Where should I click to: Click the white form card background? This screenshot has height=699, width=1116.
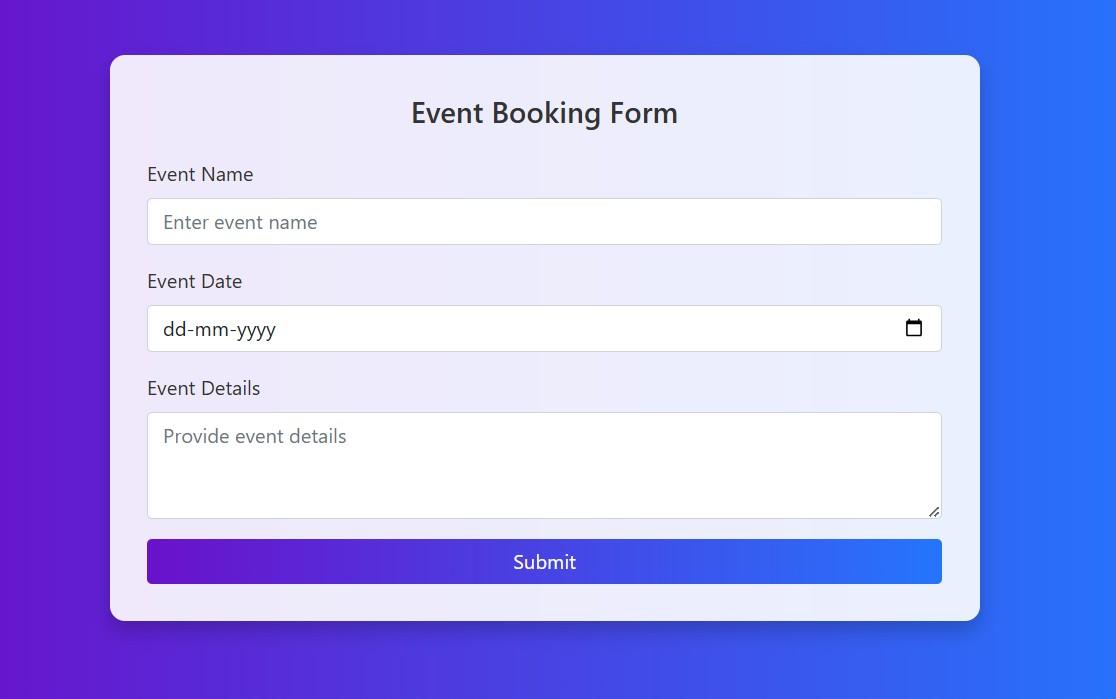coord(544,600)
